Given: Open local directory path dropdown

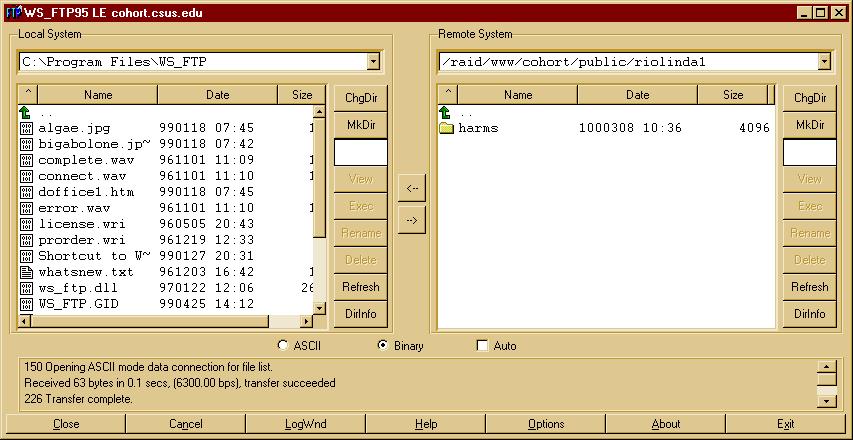Looking at the screenshot, I should click(373, 62).
